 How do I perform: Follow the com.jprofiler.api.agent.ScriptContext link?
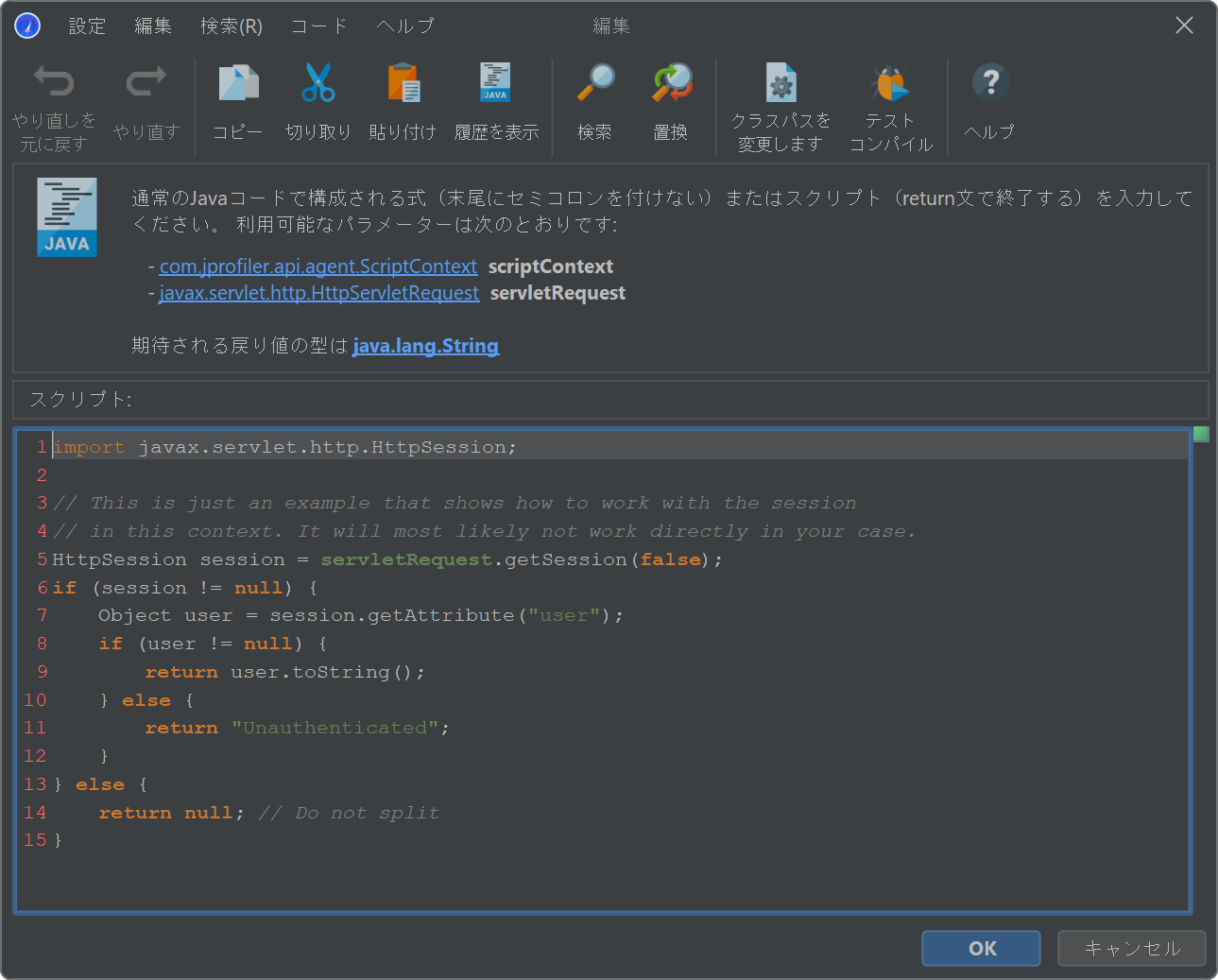(x=318, y=266)
